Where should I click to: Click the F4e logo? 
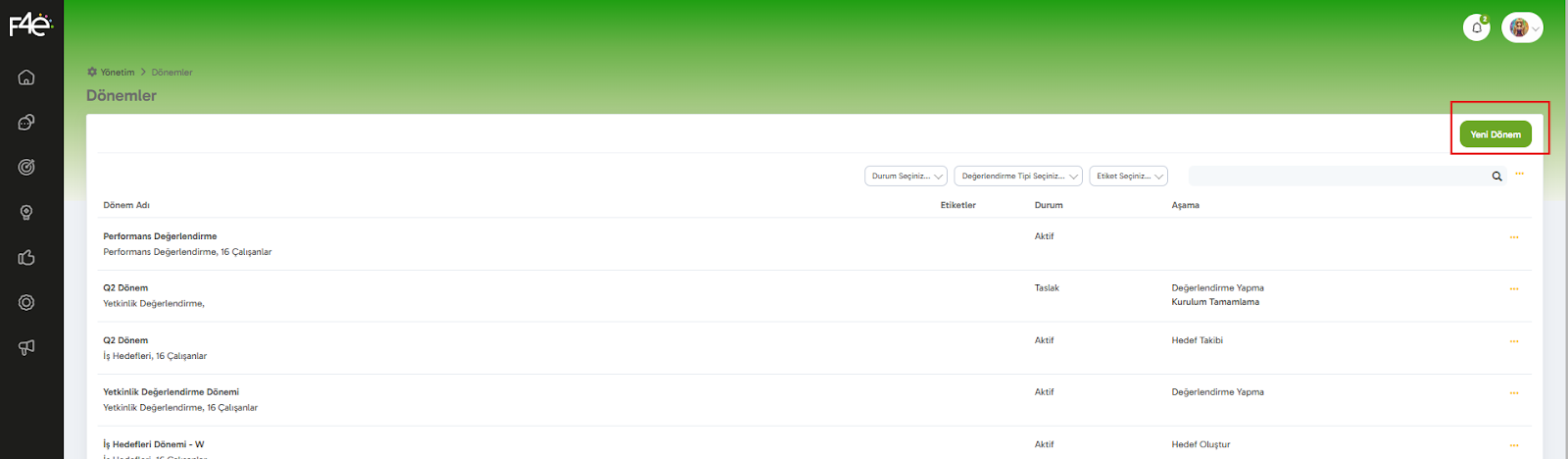click(30, 25)
